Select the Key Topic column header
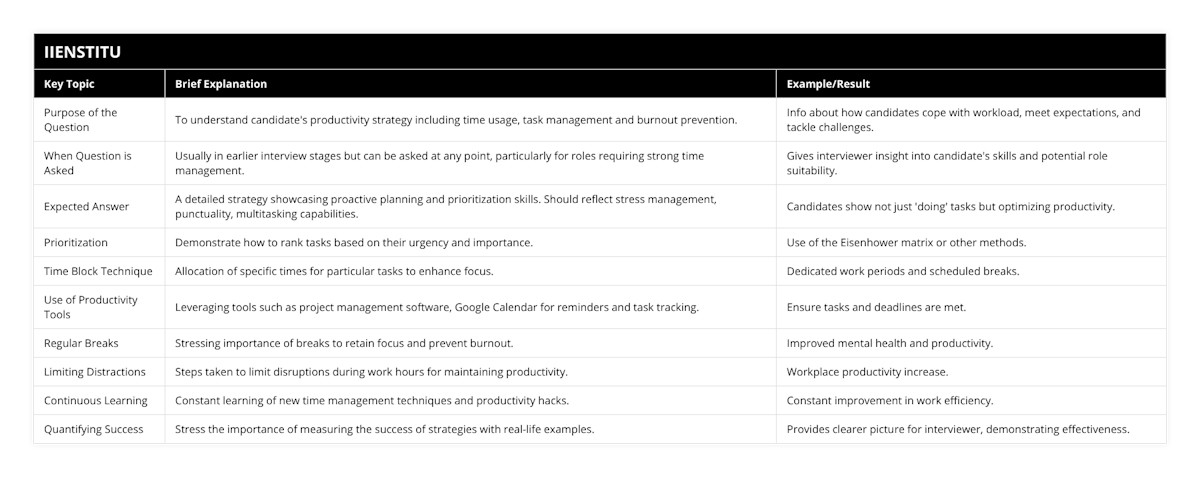This screenshot has height=477, width=1200. click(x=69, y=84)
